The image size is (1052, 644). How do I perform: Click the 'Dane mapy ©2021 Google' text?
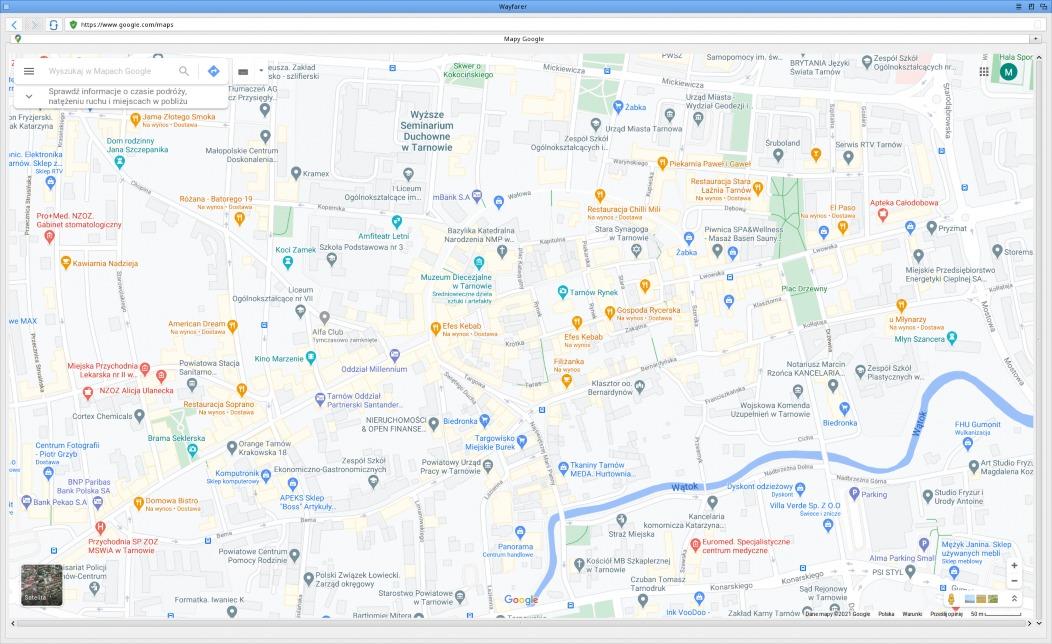[x=837, y=614]
